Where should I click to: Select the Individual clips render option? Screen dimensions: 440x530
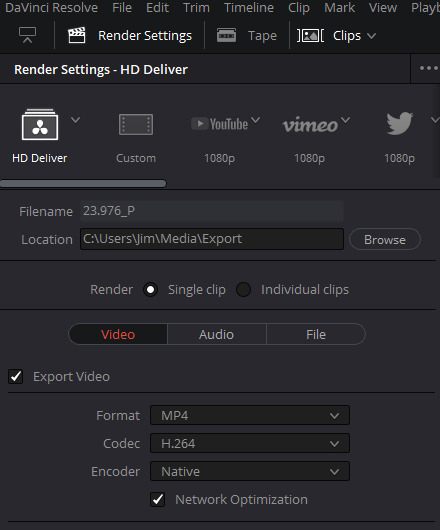click(243, 290)
